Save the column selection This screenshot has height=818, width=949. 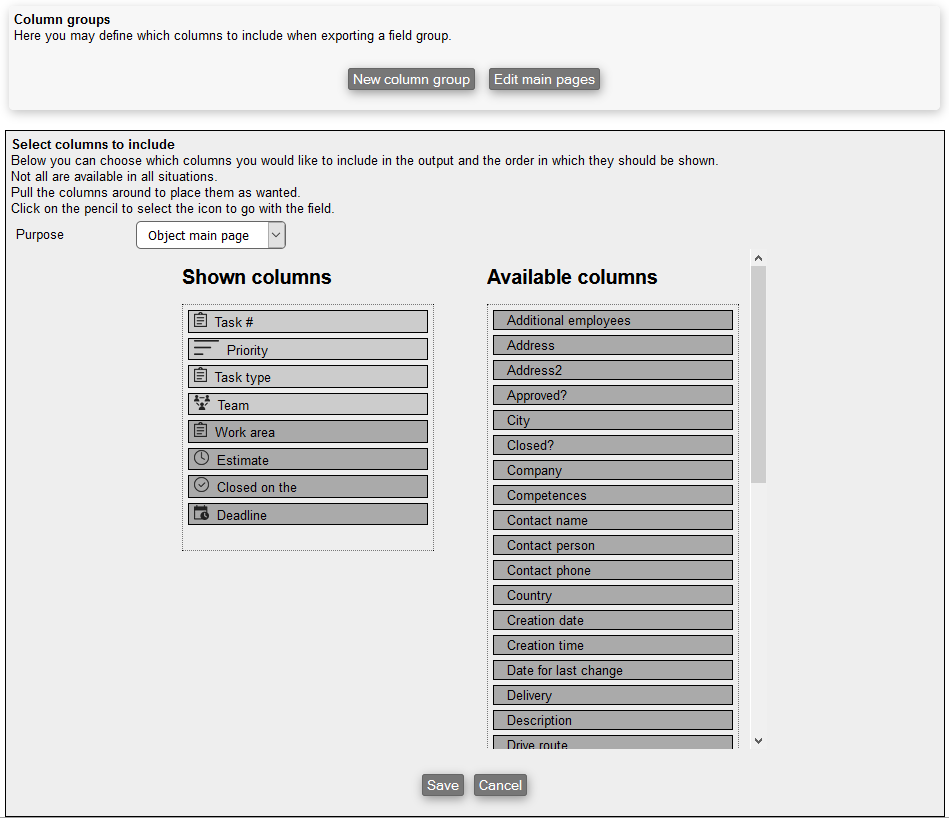(443, 785)
